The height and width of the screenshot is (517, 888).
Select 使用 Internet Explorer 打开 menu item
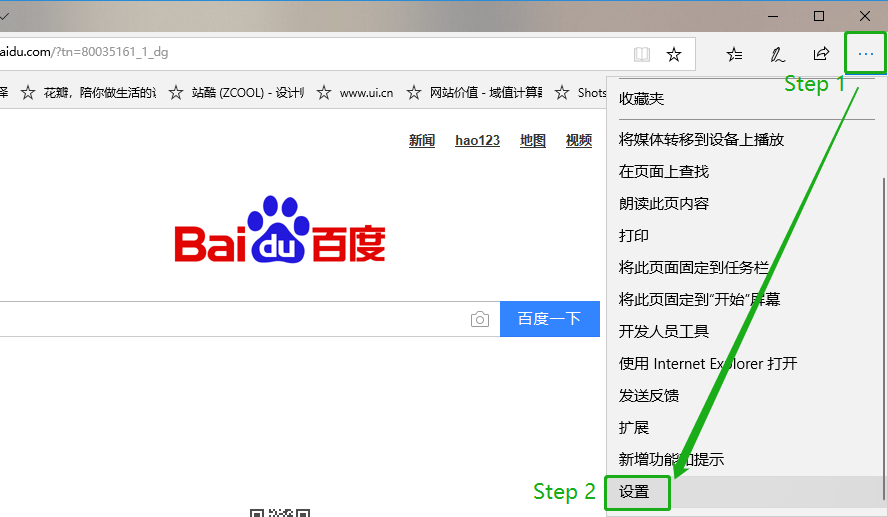click(744, 363)
